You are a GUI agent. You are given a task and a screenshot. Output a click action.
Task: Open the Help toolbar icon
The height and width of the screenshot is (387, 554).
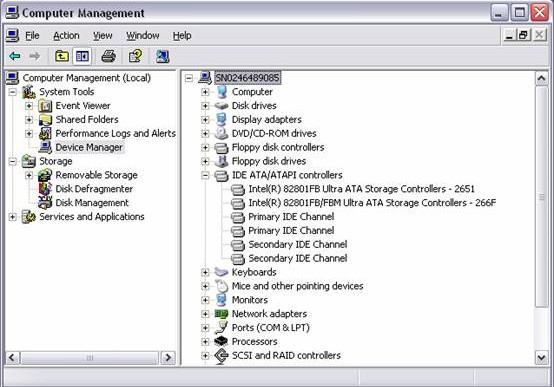(x=135, y=56)
